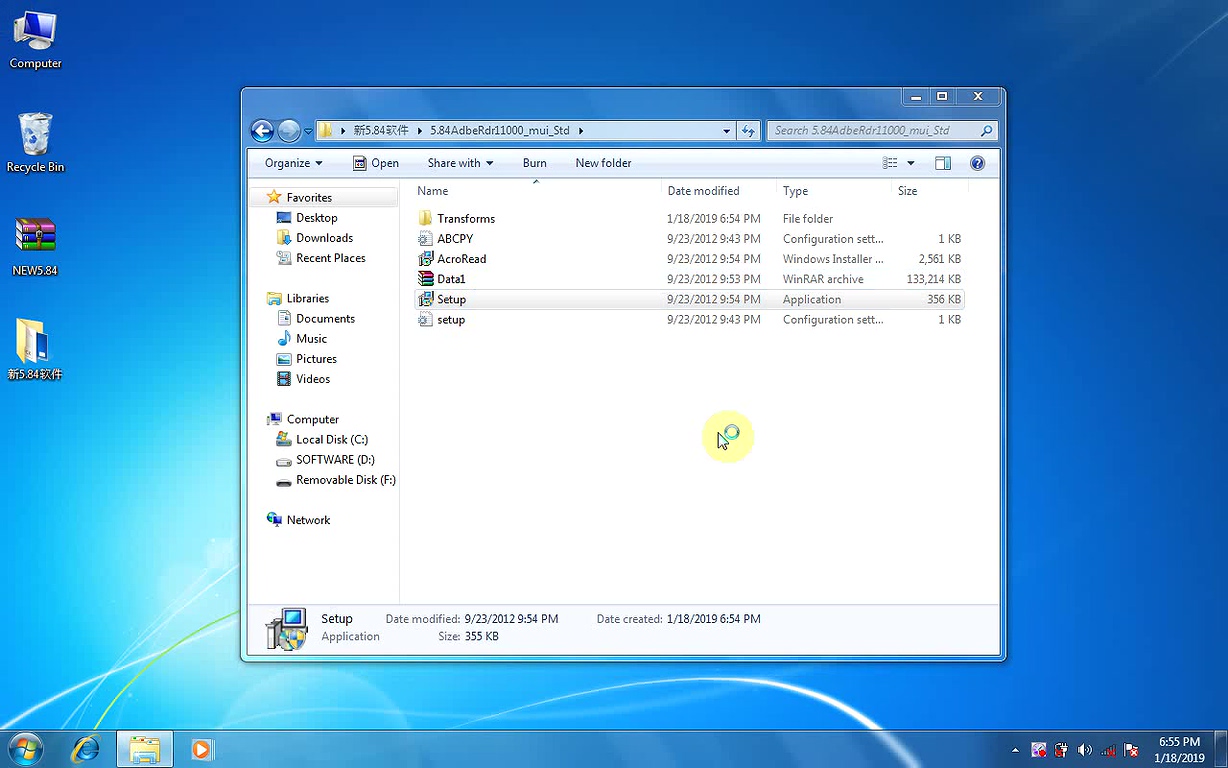Open Videos library

tap(312, 379)
